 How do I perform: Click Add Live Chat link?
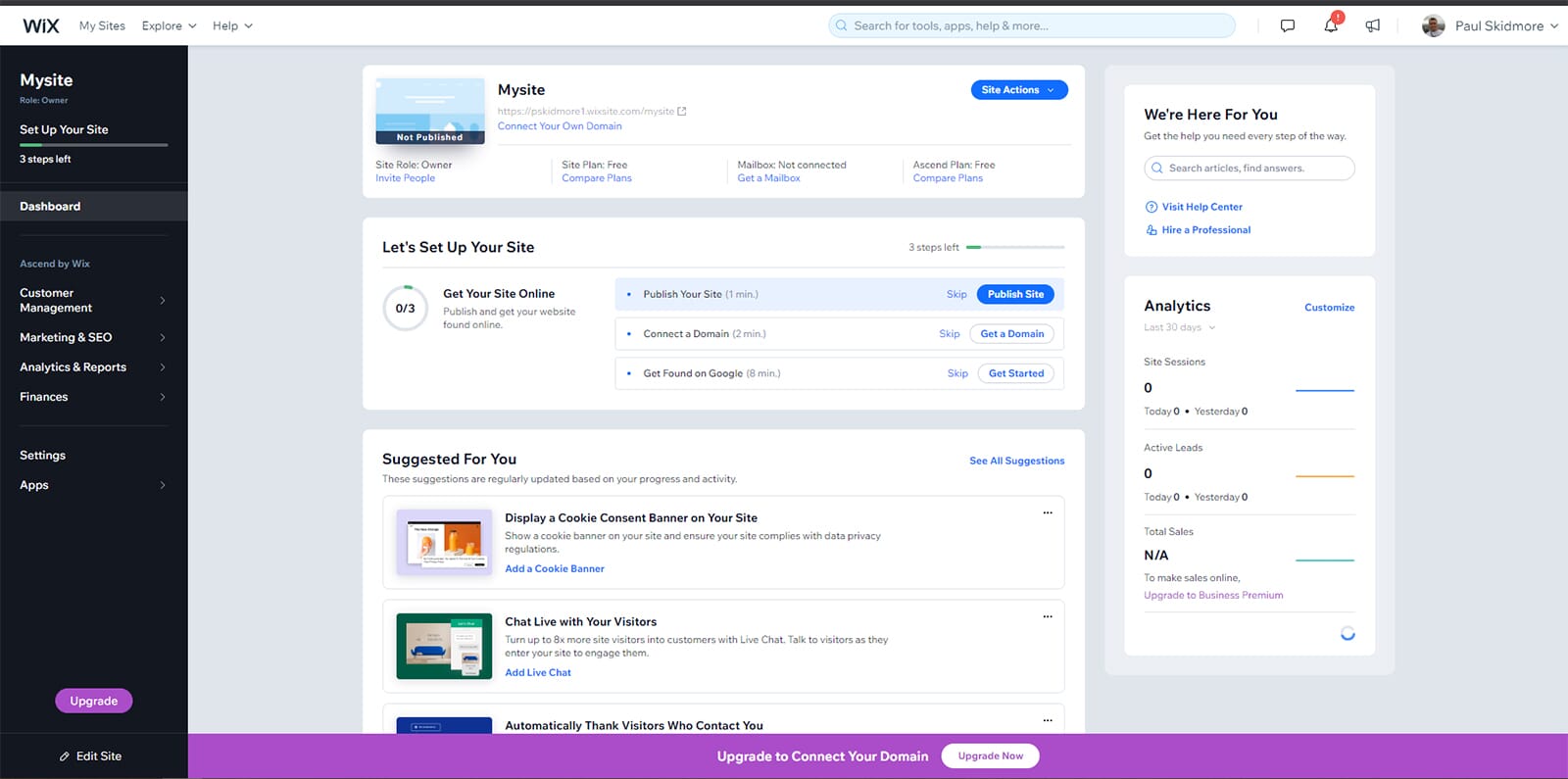[538, 672]
